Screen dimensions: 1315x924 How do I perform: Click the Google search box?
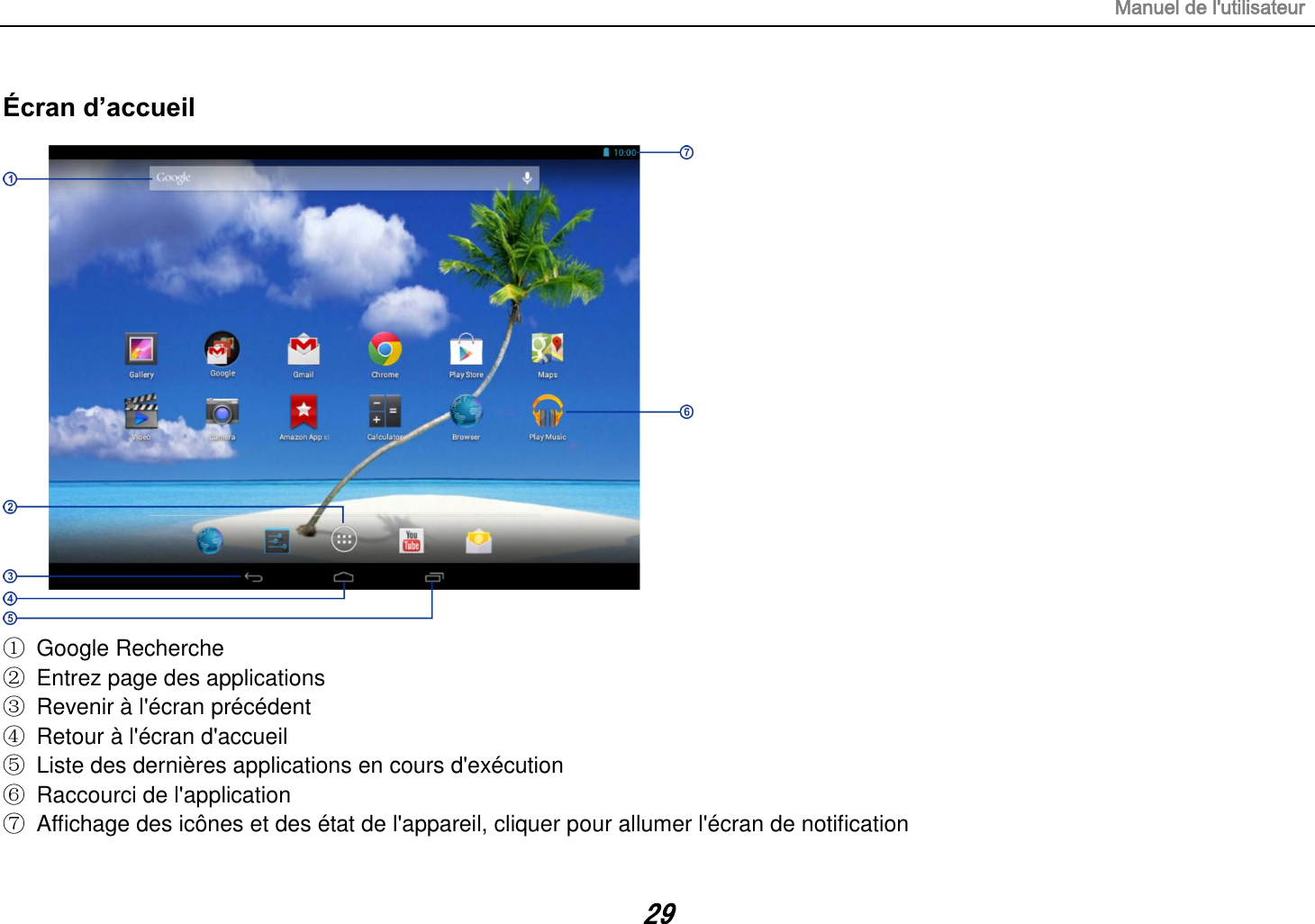(344, 178)
